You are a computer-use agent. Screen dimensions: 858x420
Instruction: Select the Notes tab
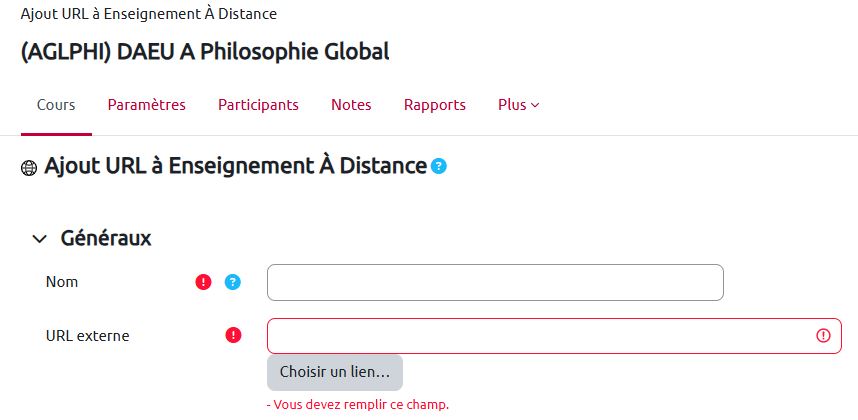click(351, 105)
